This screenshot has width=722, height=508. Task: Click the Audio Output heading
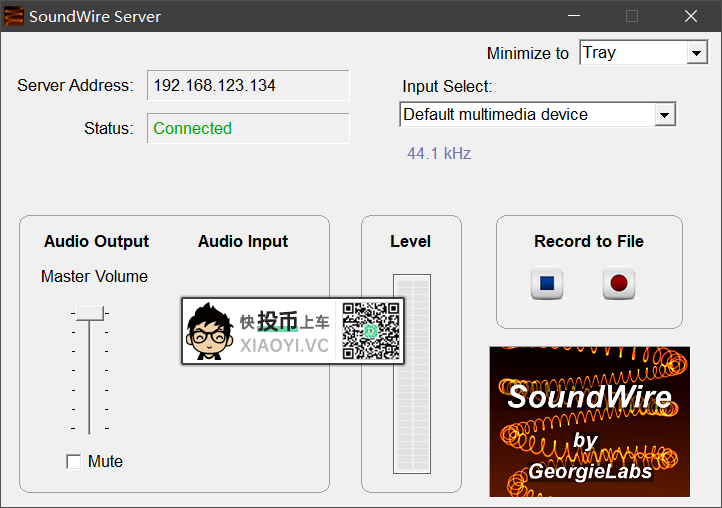click(x=96, y=241)
